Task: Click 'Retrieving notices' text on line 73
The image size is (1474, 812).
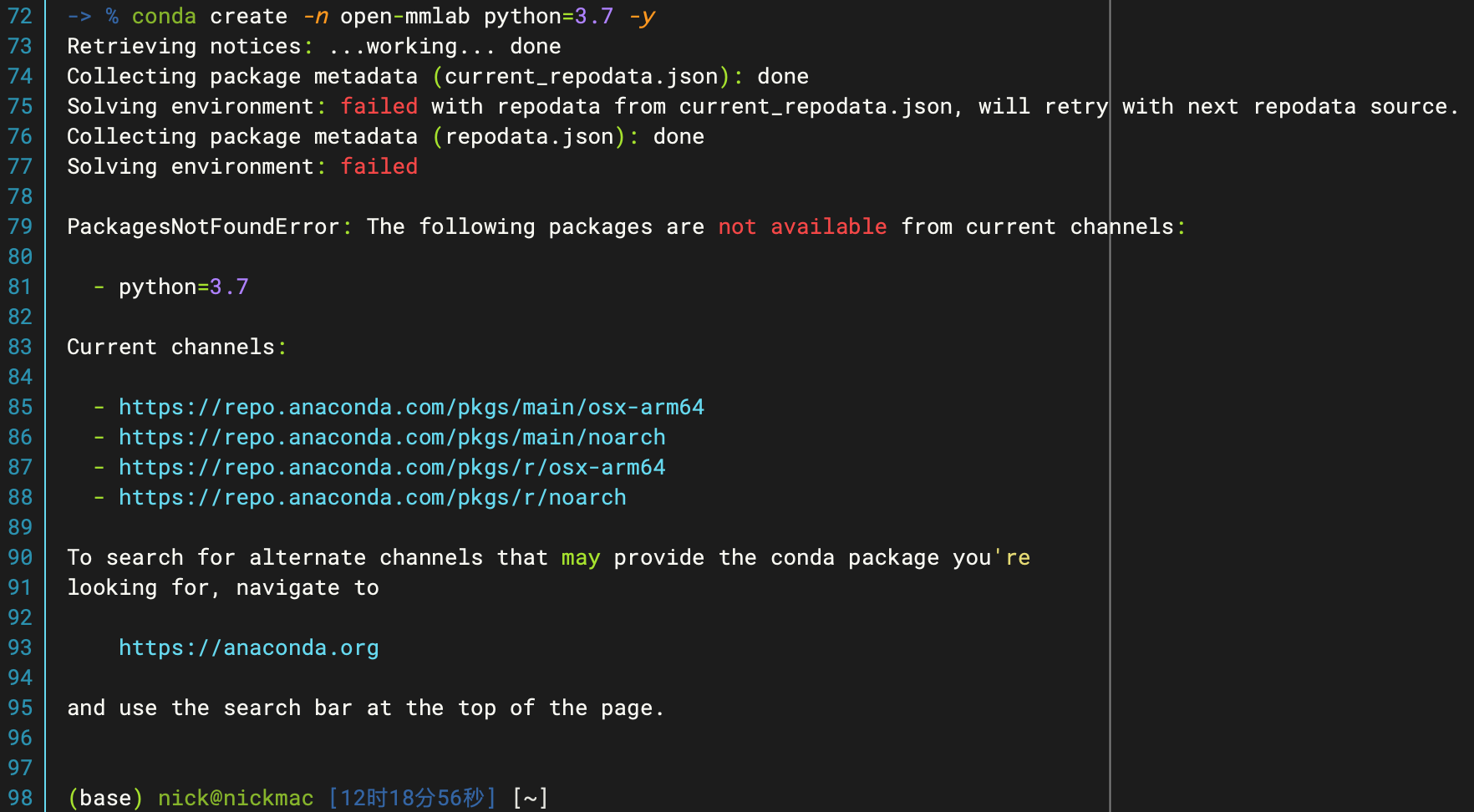Action: (x=184, y=46)
